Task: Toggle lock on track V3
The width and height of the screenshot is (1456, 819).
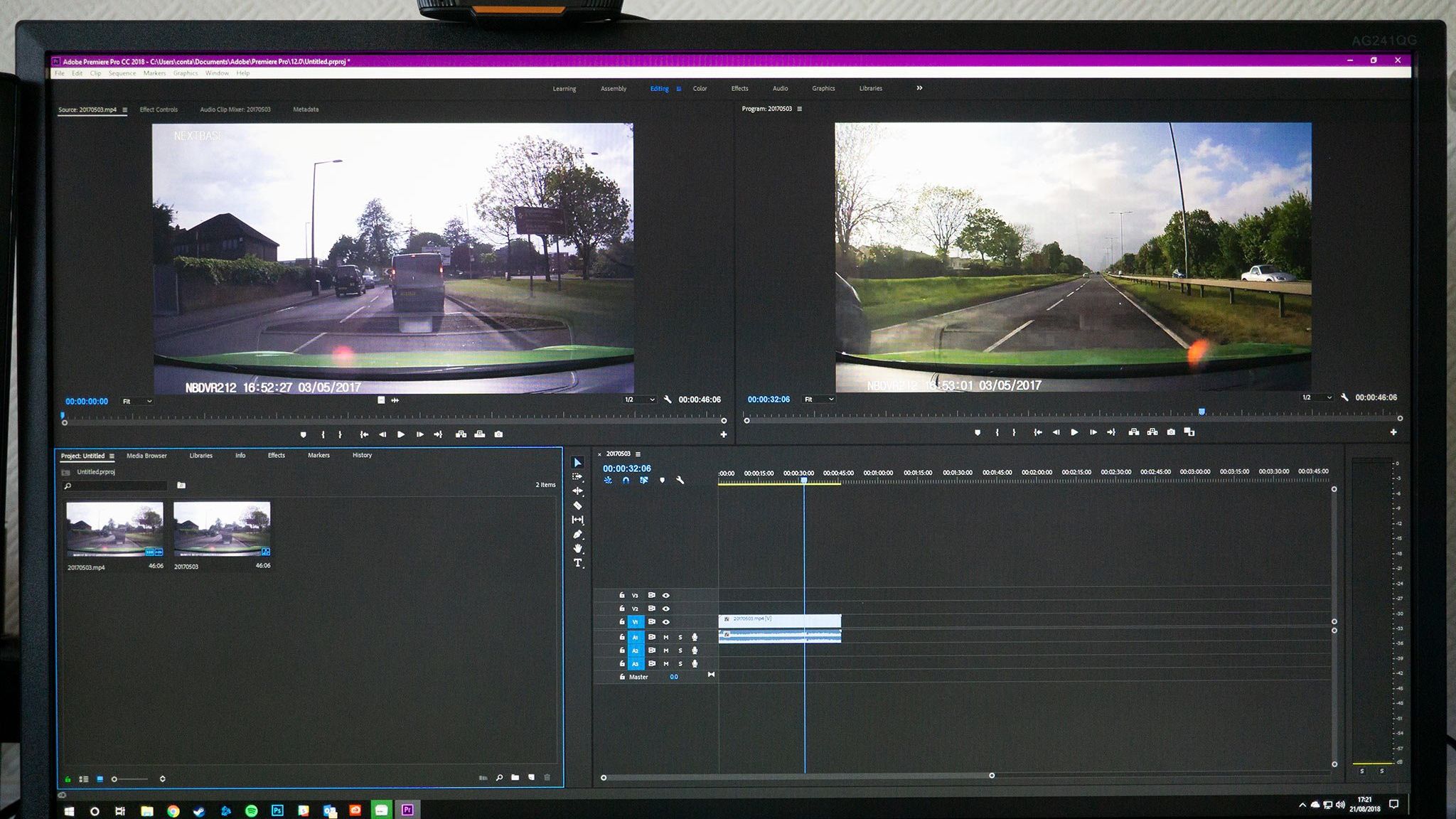Action: pyautogui.click(x=622, y=595)
